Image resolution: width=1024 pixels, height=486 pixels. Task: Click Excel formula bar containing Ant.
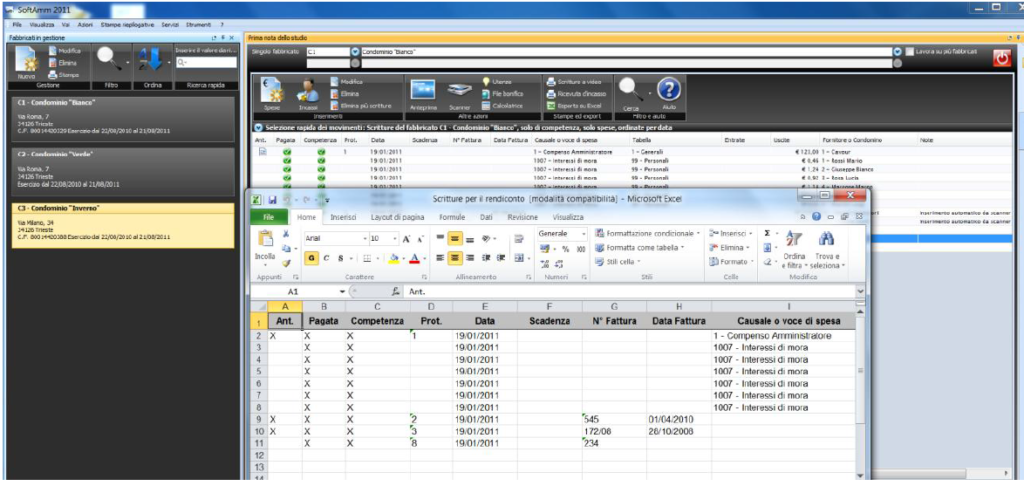pyautogui.click(x=630, y=292)
